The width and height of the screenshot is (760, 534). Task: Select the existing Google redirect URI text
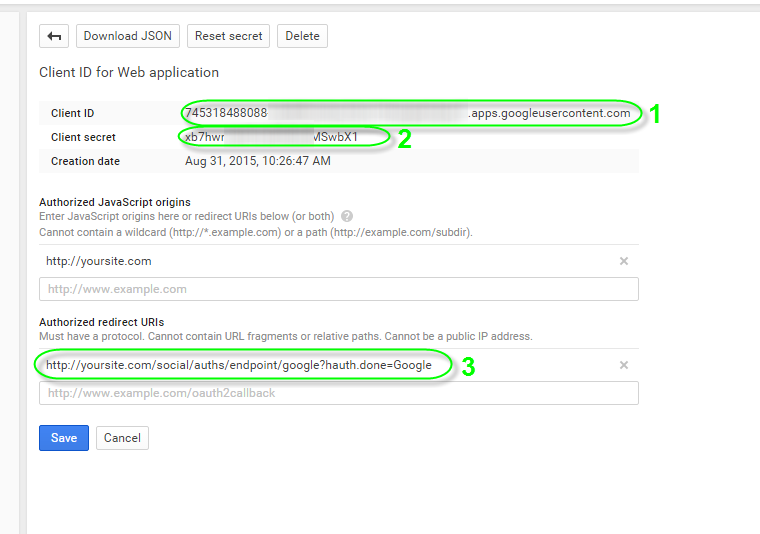click(x=239, y=365)
